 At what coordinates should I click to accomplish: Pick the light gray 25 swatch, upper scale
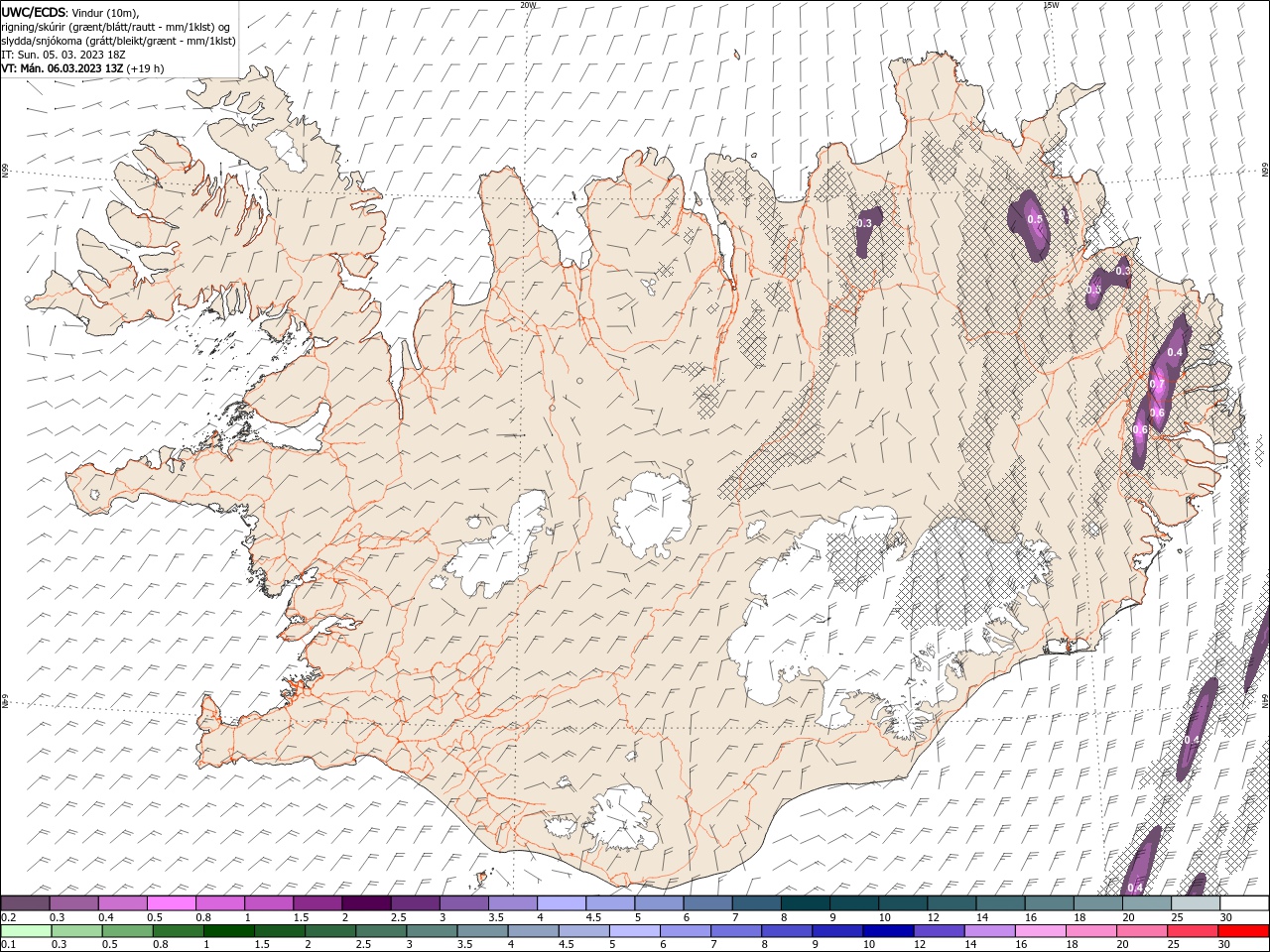tap(1196, 903)
